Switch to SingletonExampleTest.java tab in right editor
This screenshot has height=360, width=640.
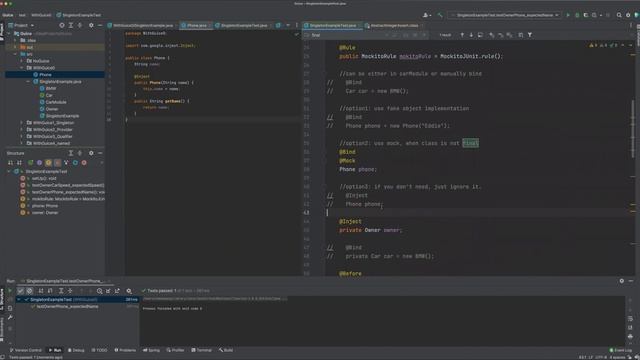[x=332, y=25]
